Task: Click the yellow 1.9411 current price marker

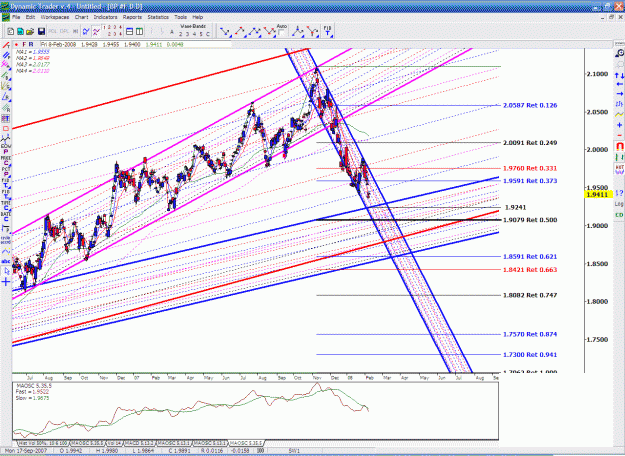Action: pyautogui.click(x=598, y=195)
